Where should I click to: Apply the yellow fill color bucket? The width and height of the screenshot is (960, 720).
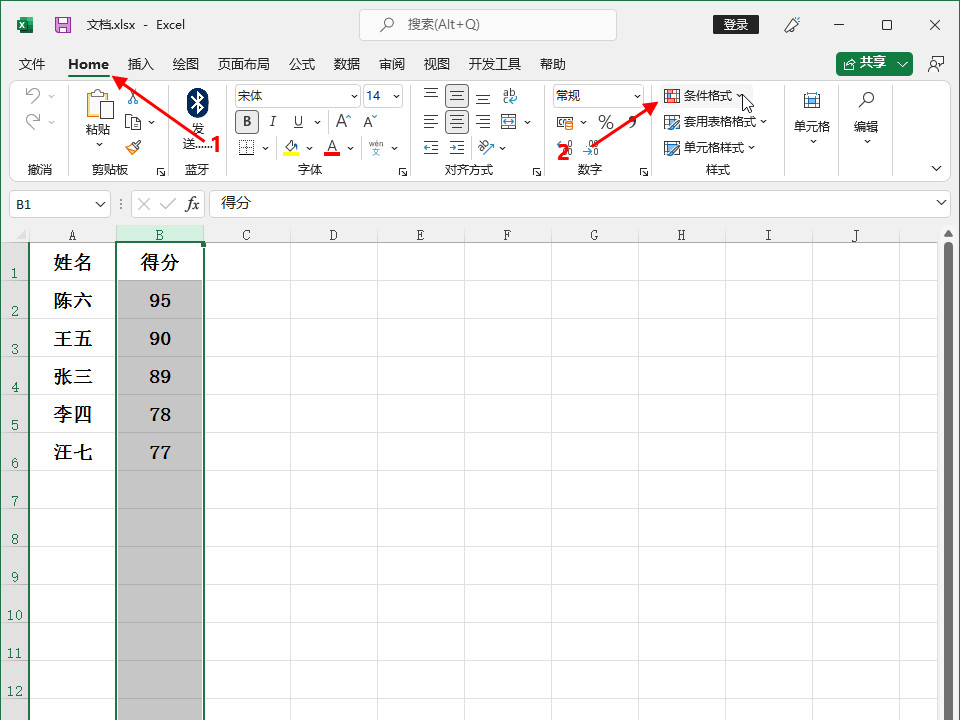(x=291, y=148)
